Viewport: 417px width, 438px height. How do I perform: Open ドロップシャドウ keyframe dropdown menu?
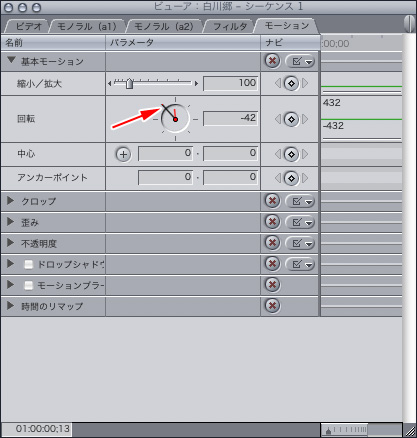[x=300, y=264]
